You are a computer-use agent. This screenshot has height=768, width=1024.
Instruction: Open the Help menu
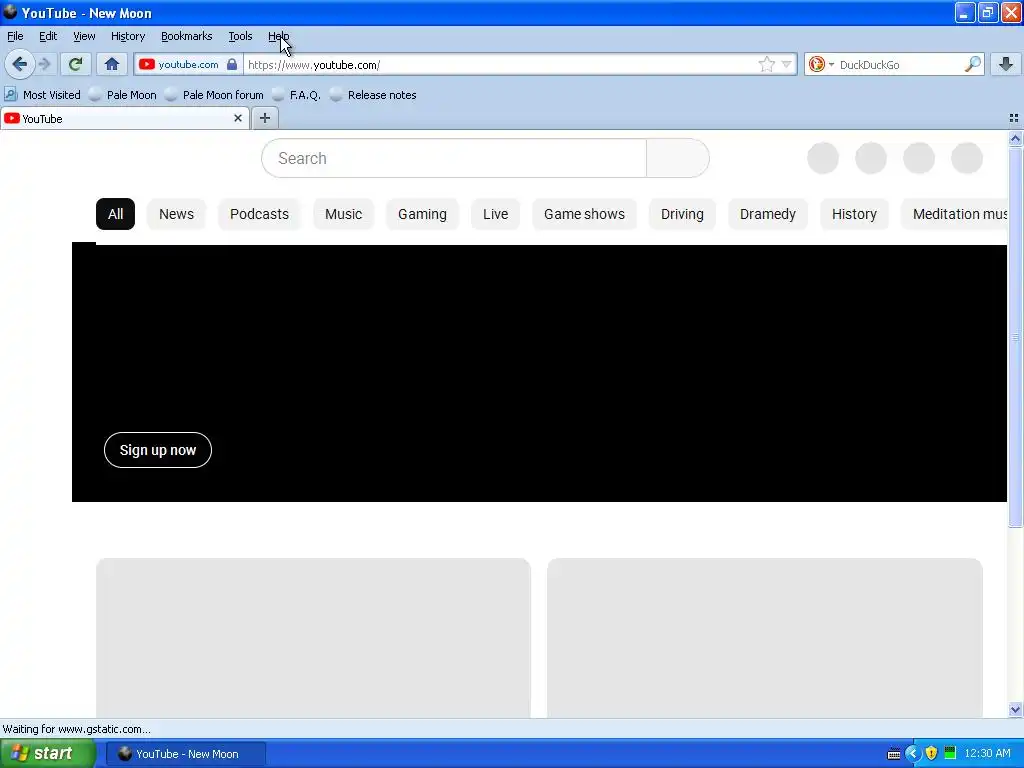[x=278, y=36]
